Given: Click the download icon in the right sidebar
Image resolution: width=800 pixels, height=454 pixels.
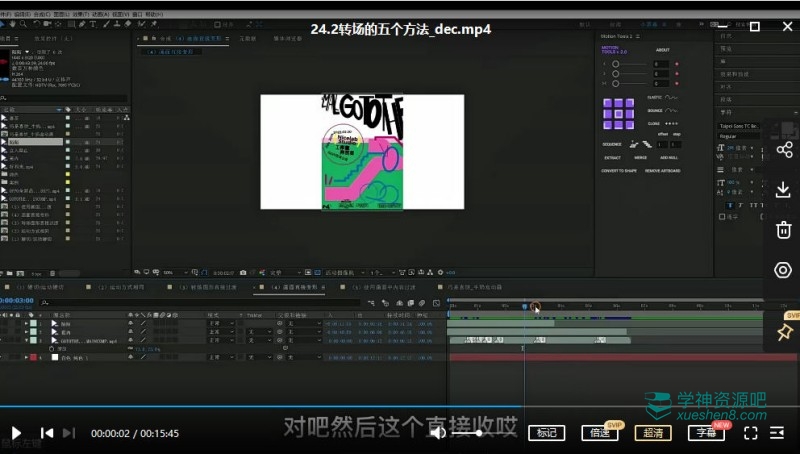Looking at the screenshot, I should pyautogui.click(x=783, y=189).
